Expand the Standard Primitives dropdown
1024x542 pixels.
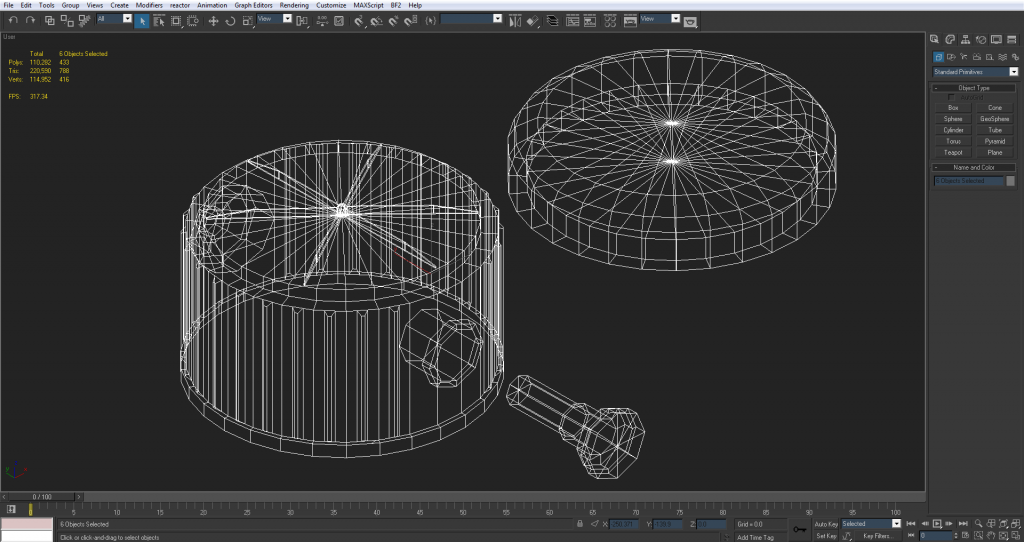[1013, 72]
